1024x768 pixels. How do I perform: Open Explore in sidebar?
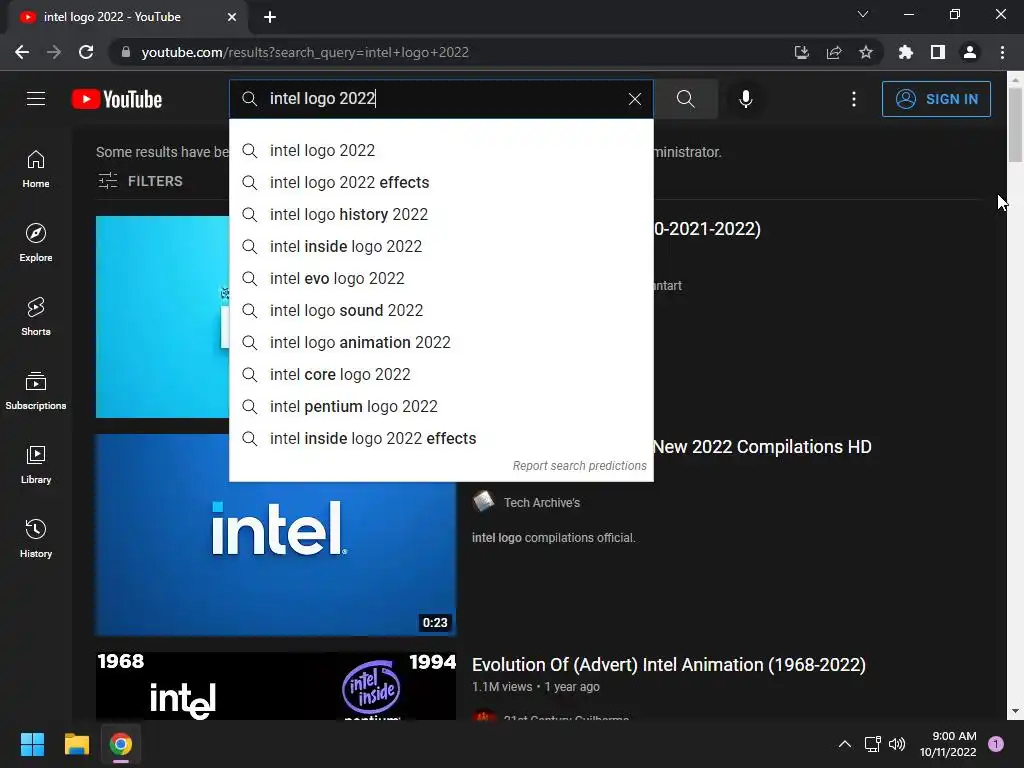(x=36, y=243)
